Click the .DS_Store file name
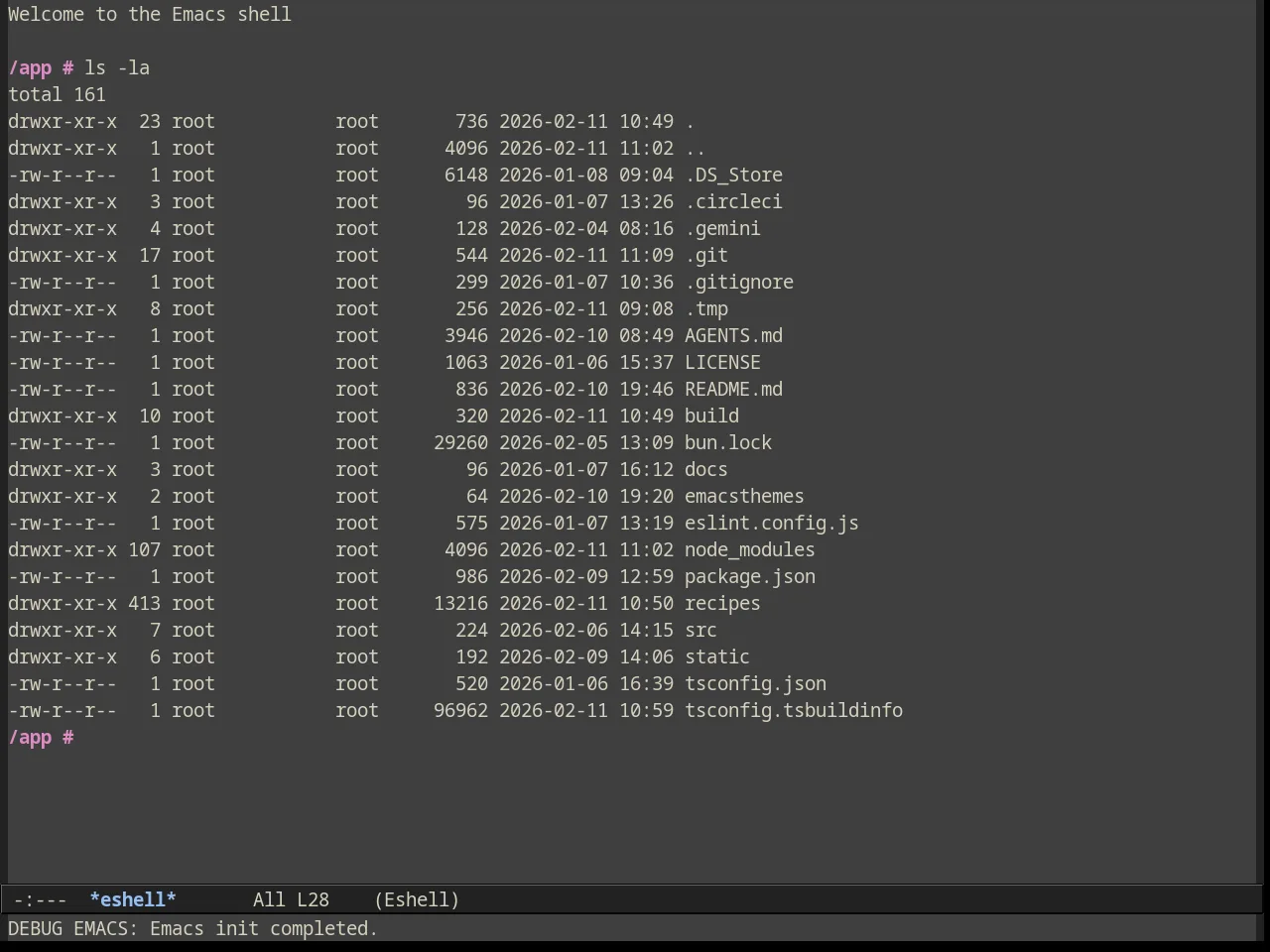Image resolution: width=1270 pixels, height=952 pixels. point(733,176)
